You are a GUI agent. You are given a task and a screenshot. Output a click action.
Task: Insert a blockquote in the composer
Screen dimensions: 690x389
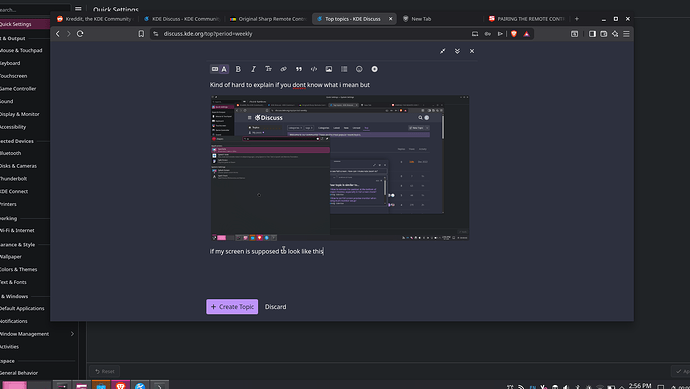[x=299, y=69]
